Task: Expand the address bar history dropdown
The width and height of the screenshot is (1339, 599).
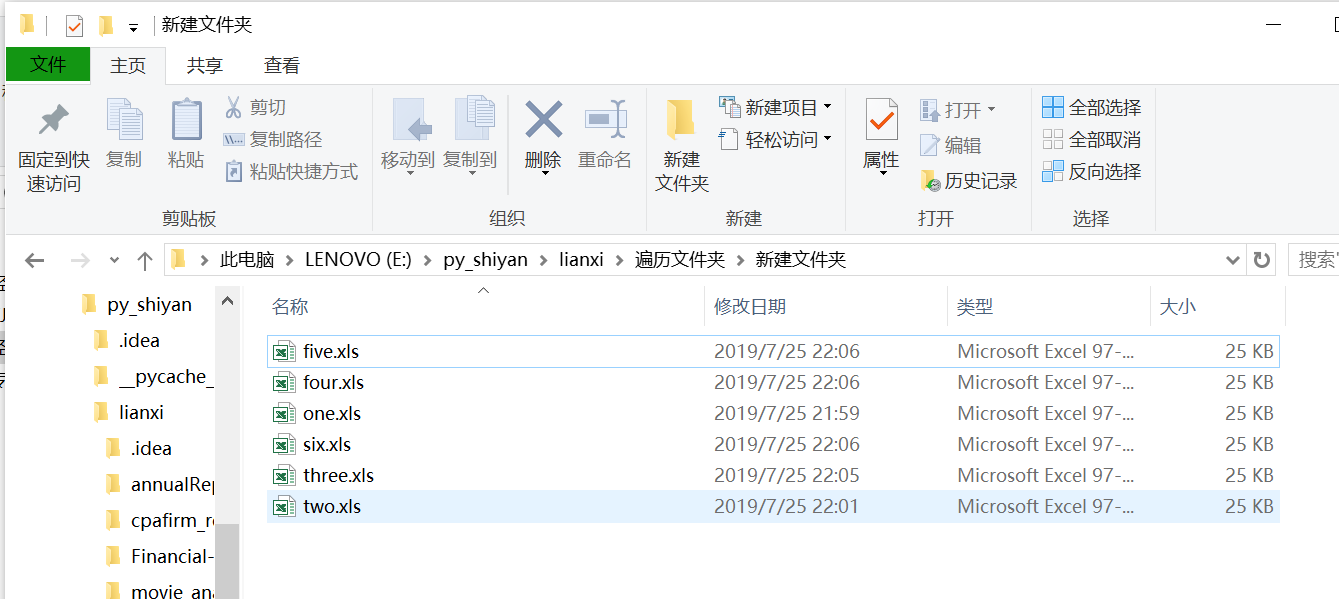Action: tap(1233, 259)
